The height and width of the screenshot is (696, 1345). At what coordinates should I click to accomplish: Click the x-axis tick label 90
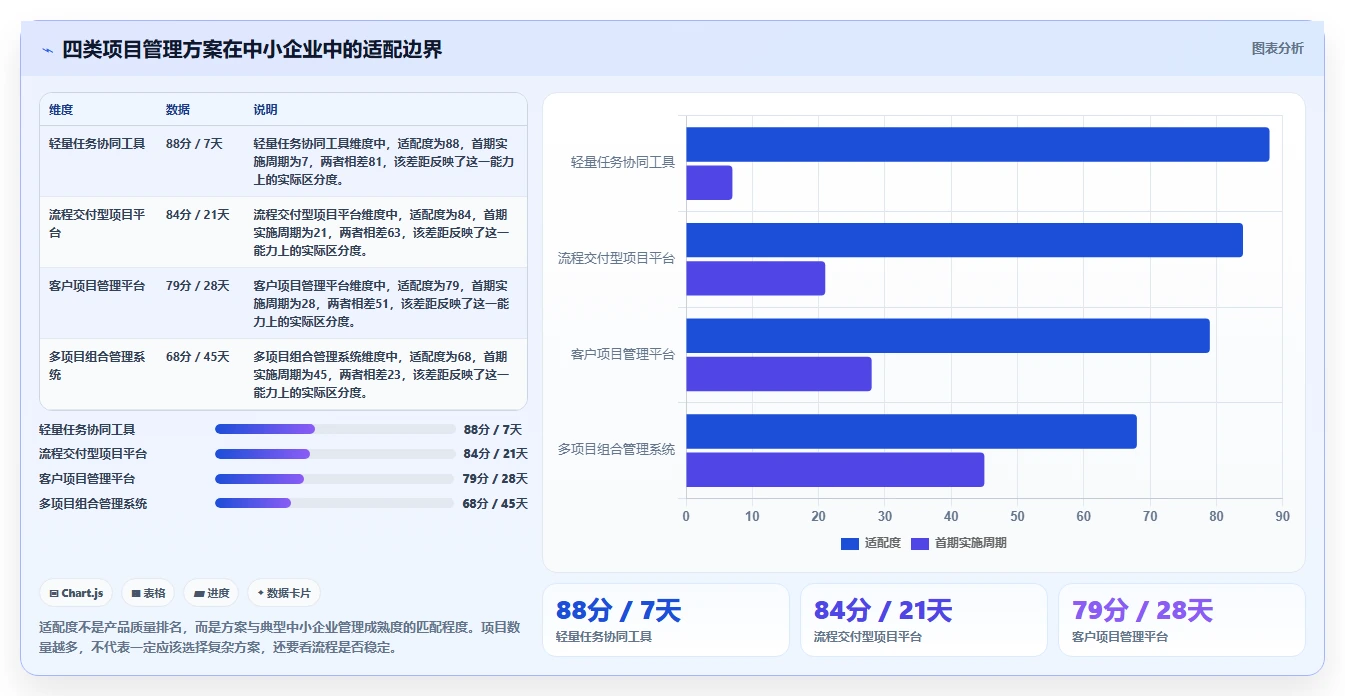pyautogui.click(x=1282, y=517)
